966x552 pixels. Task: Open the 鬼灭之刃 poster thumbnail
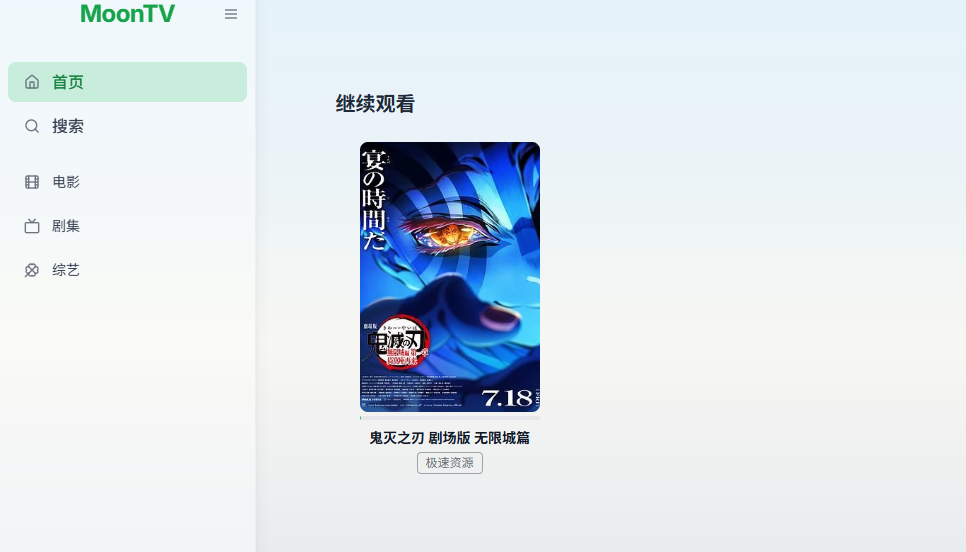pyautogui.click(x=450, y=277)
